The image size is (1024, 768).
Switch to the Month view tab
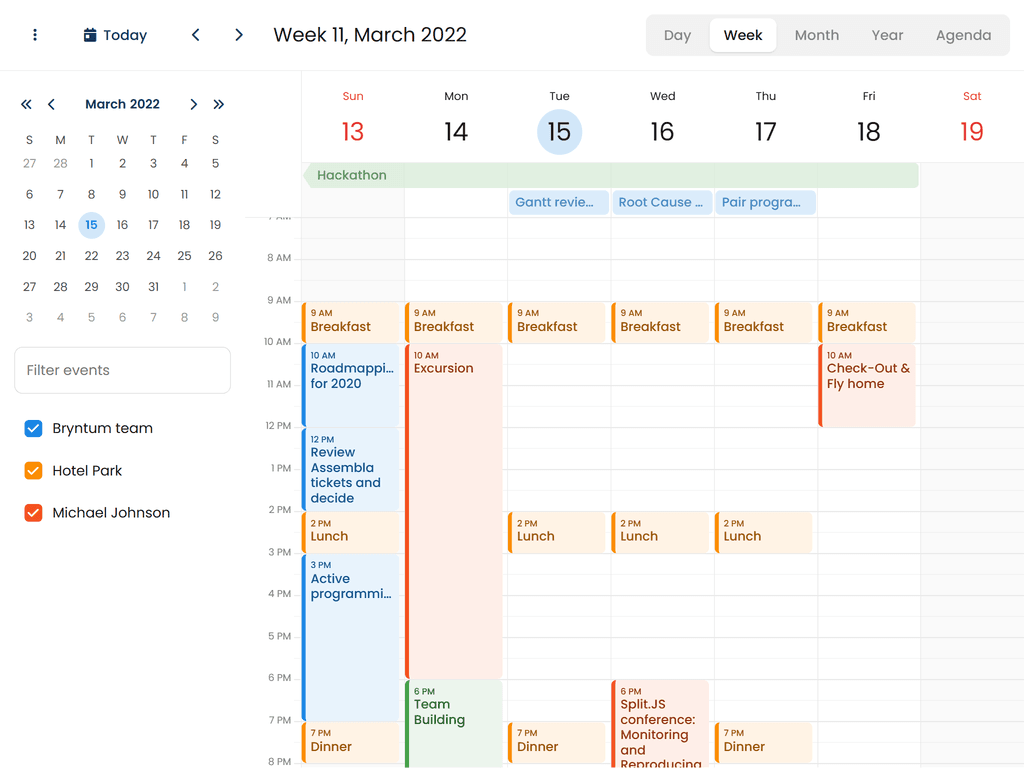(816, 35)
